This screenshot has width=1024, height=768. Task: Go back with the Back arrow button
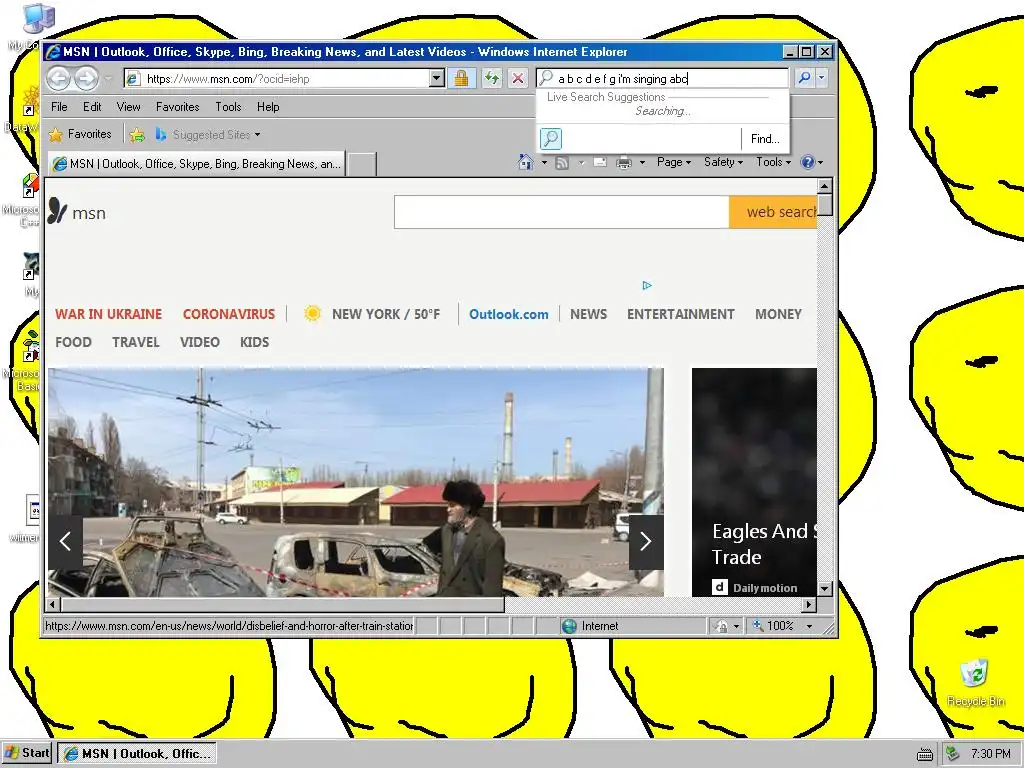(x=58, y=79)
